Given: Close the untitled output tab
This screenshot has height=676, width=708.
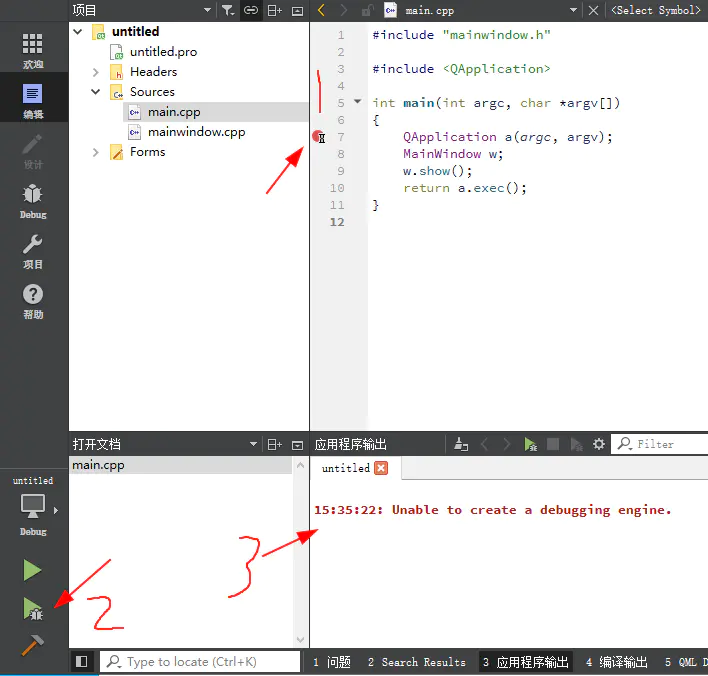Looking at the screenshot, I should point(381,468).
